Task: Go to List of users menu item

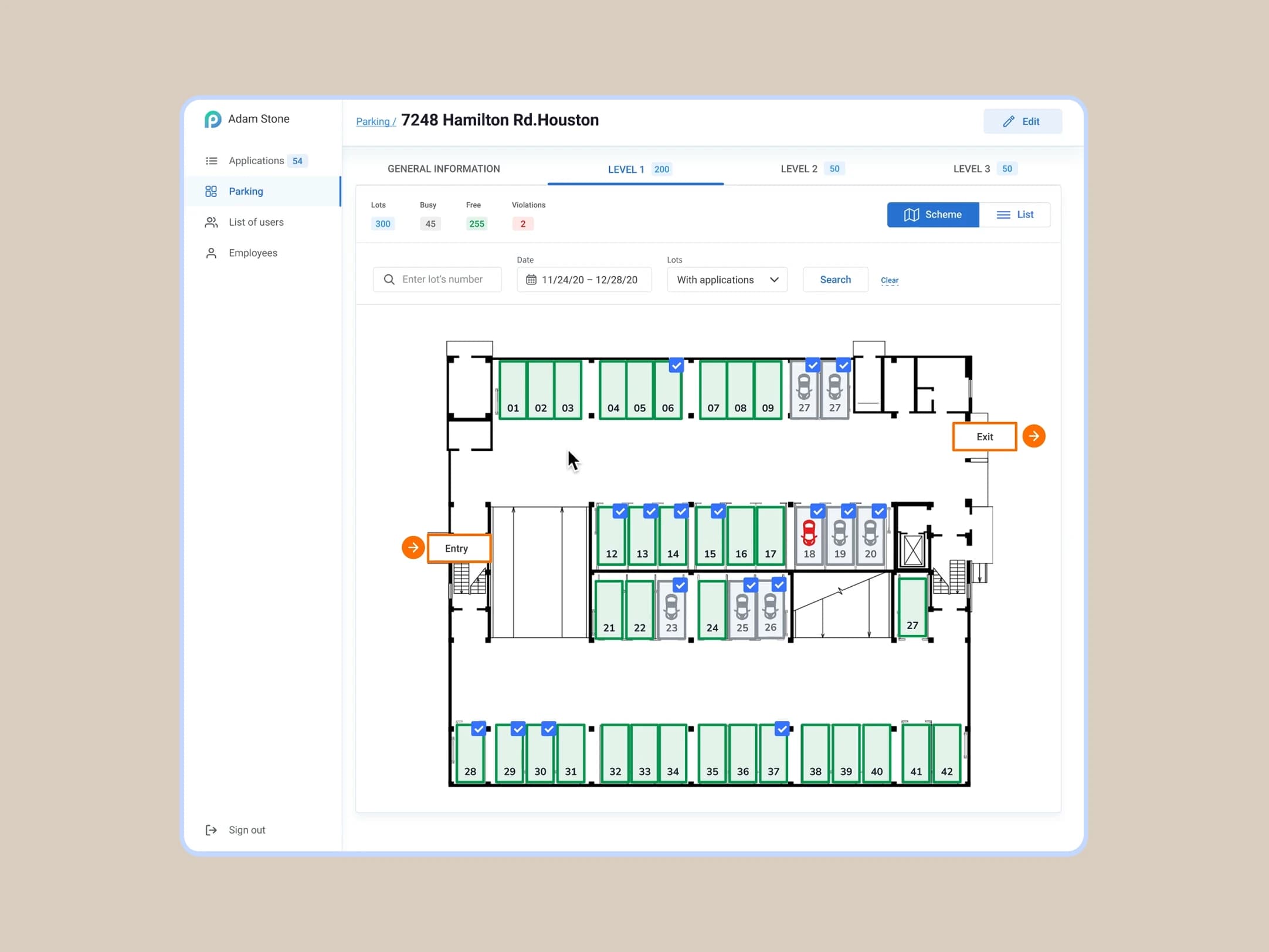Action: coord(263,222)
